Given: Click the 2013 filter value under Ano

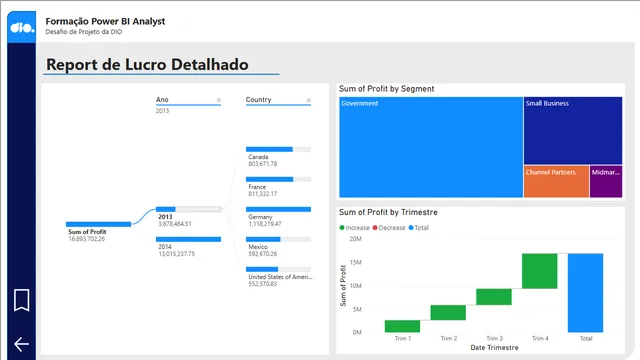Looking at the screenshot, I should 162,111.
